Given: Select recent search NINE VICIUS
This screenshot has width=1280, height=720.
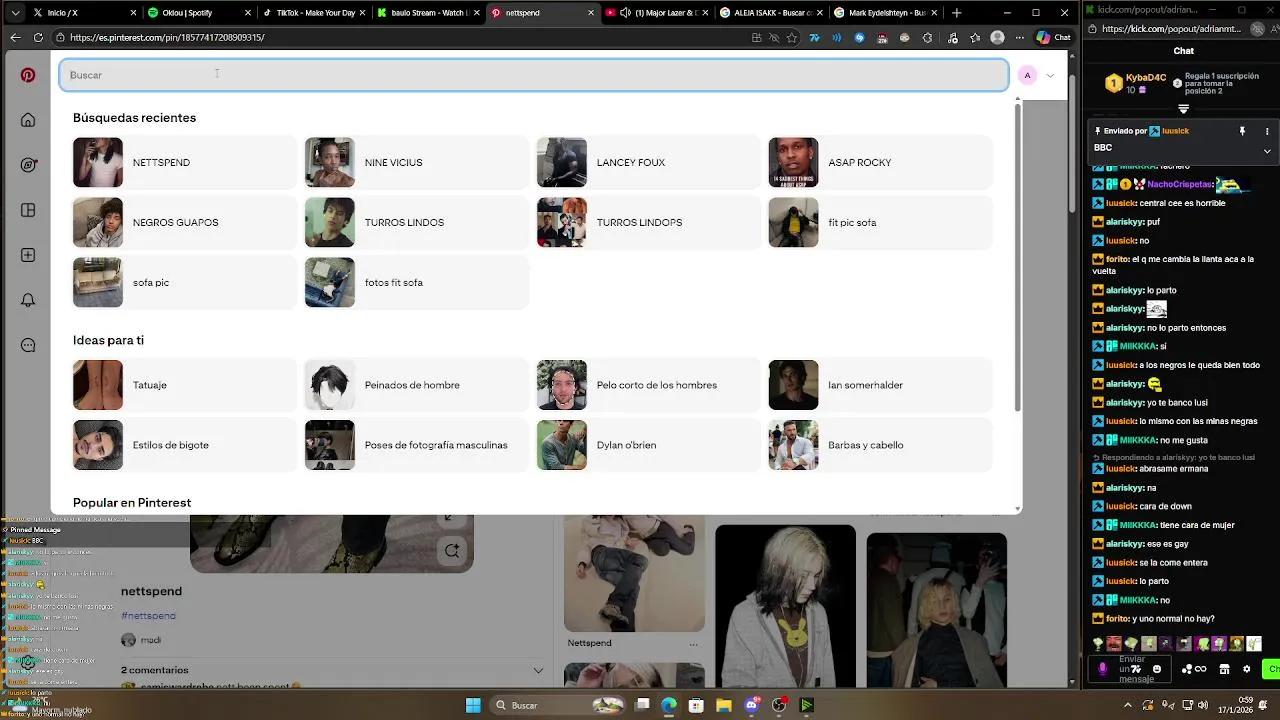Looking at the screenshot, I should (416, 162).
